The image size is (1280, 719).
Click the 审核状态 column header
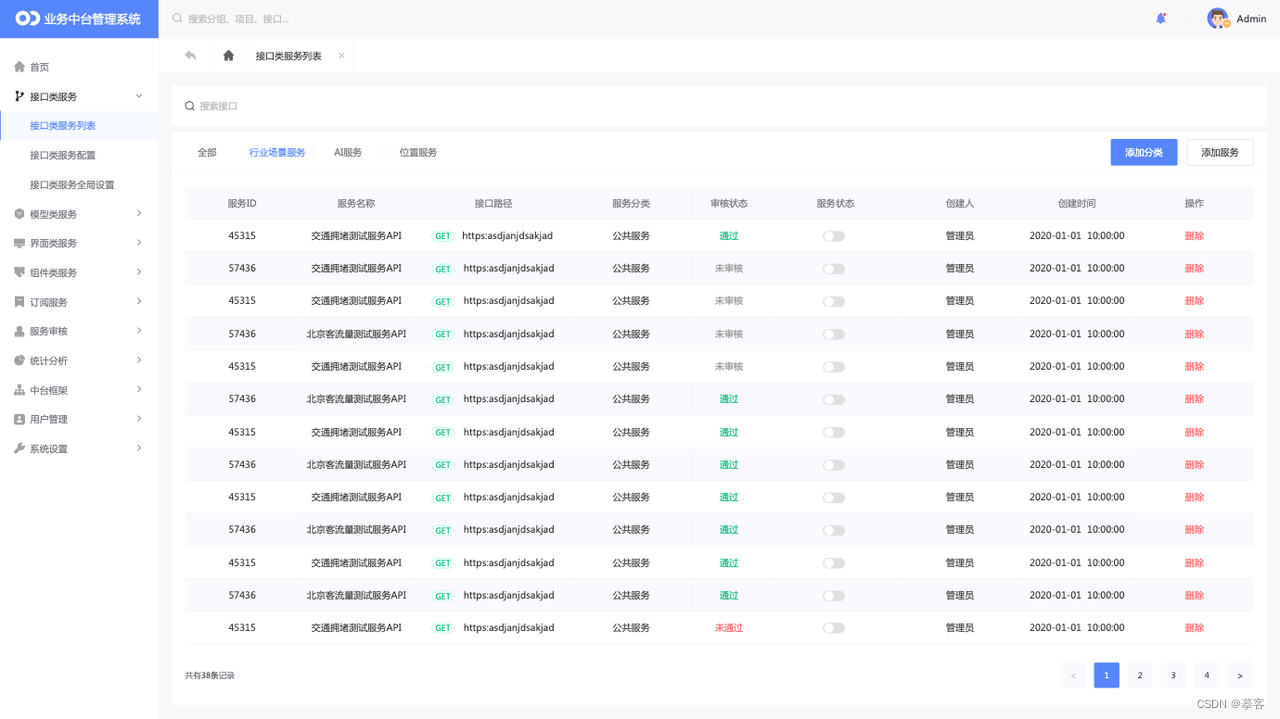pyautogui.click(x=728, y=203)
